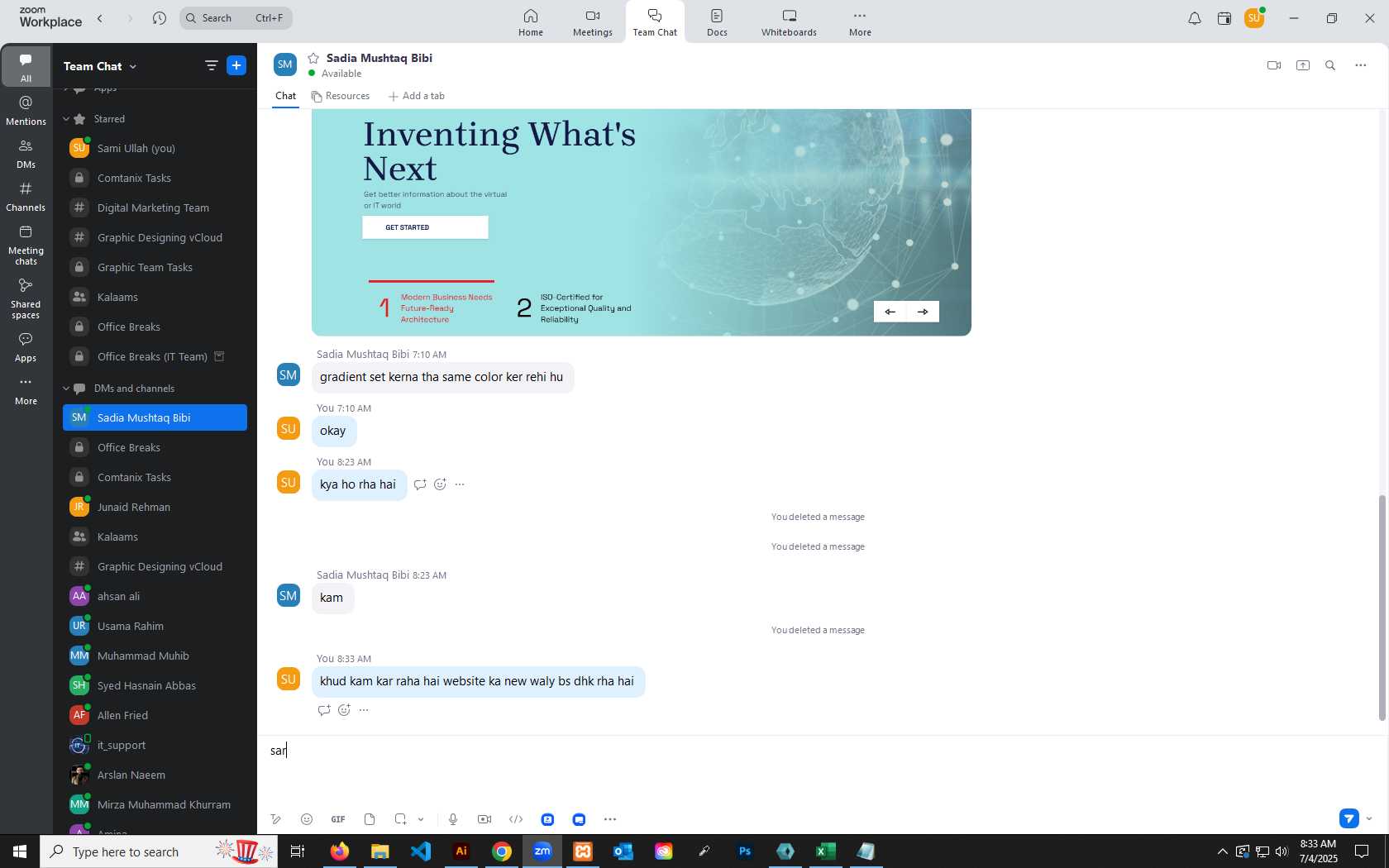
Task: Collapse the DMs and channels section
Action: pos(66,389)
